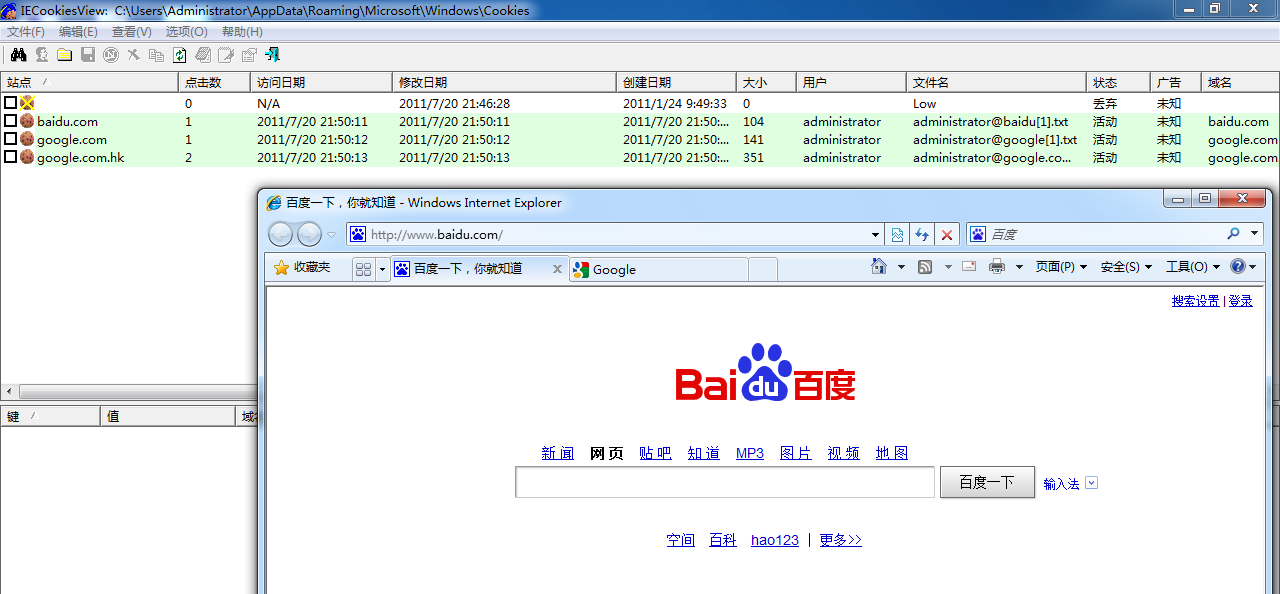Click the edit cookie notepad-with-pen icon
This screenshot has height=594, width=1280.
click(x=226, y=55)
